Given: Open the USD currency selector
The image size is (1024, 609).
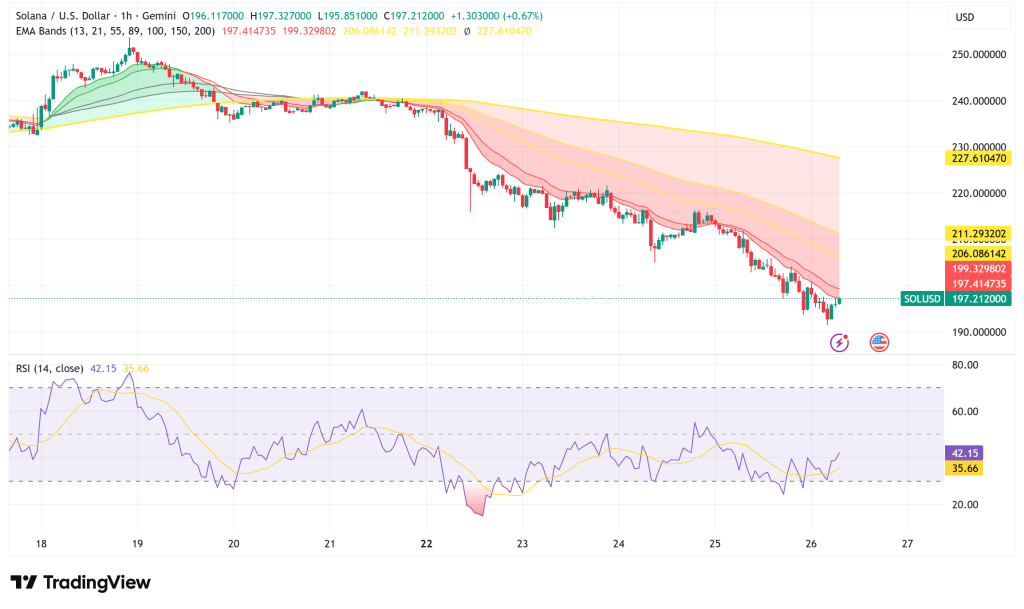Looking at the screenshot, I should (979, 18).
